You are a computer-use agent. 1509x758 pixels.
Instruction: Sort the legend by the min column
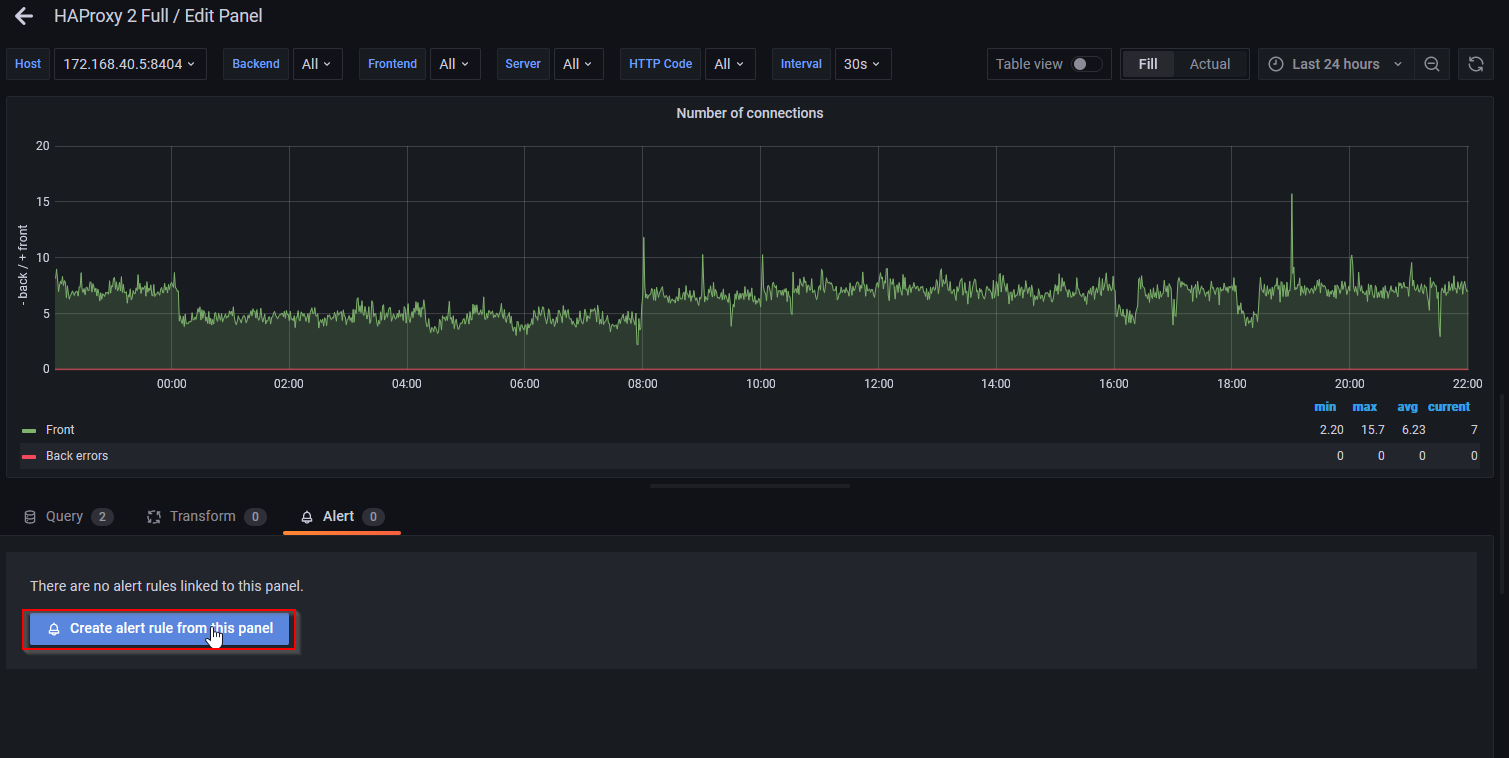click(1325, 407)
